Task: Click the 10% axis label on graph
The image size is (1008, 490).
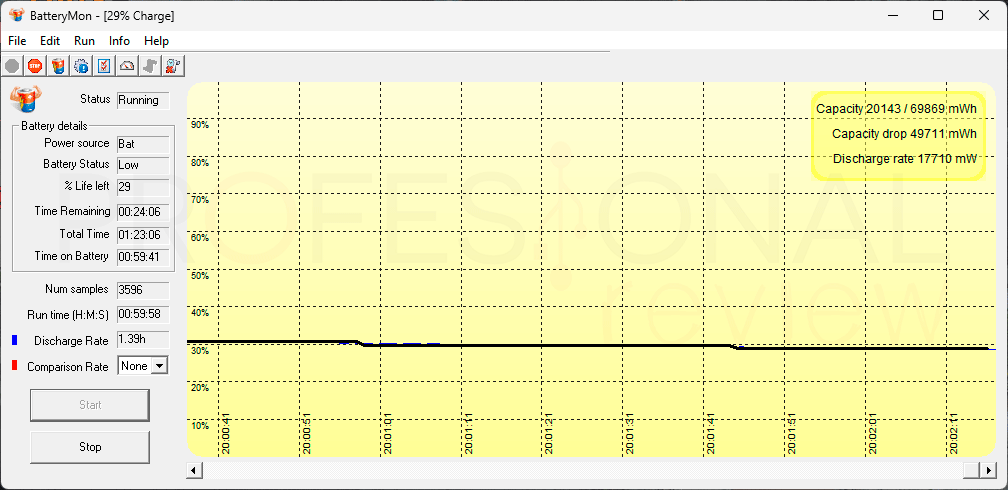Action: [x=200, y=425]
